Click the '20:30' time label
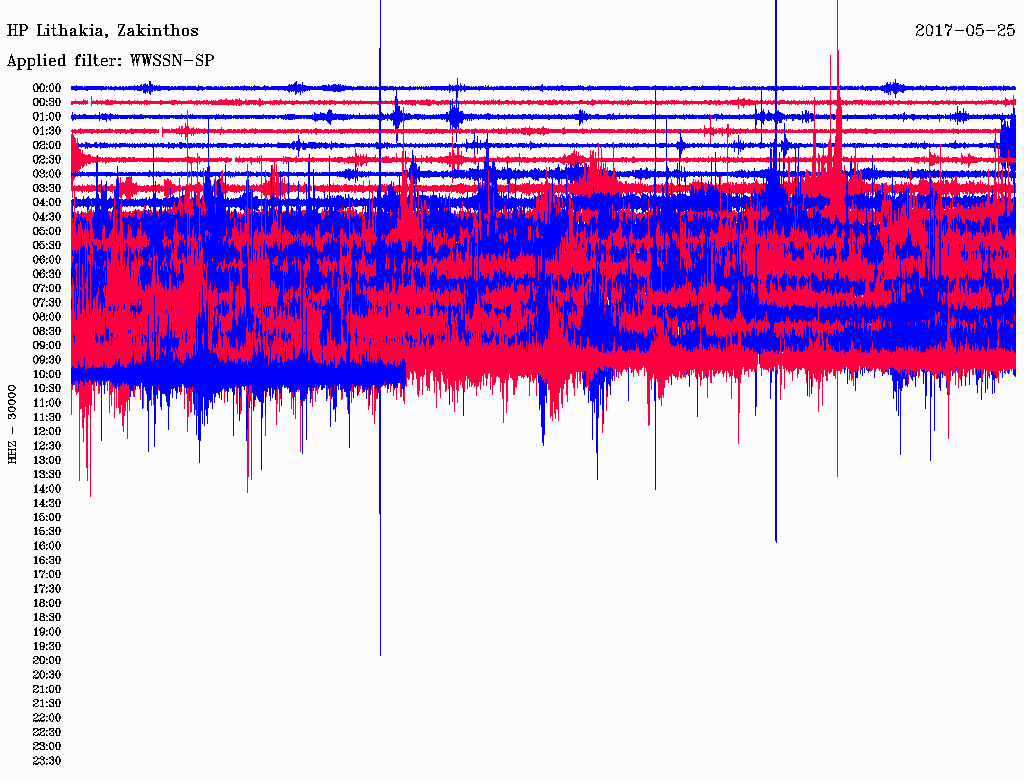1024x780 pixels. [47, 675]
